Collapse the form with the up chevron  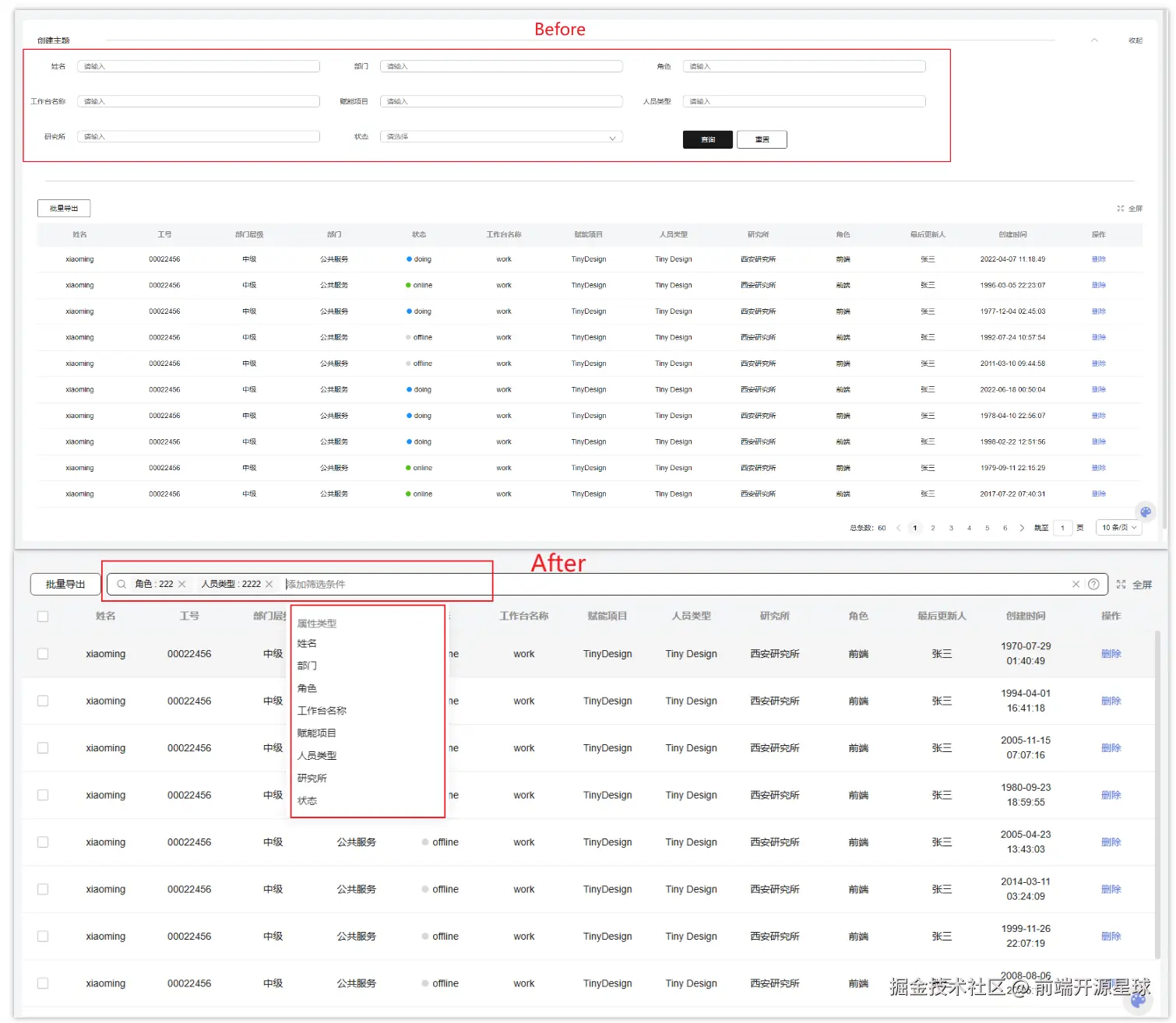(x=1094, y=40)
